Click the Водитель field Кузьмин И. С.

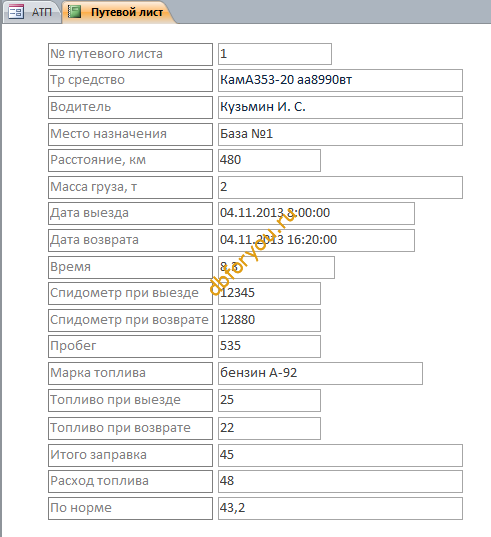[340, 107]
